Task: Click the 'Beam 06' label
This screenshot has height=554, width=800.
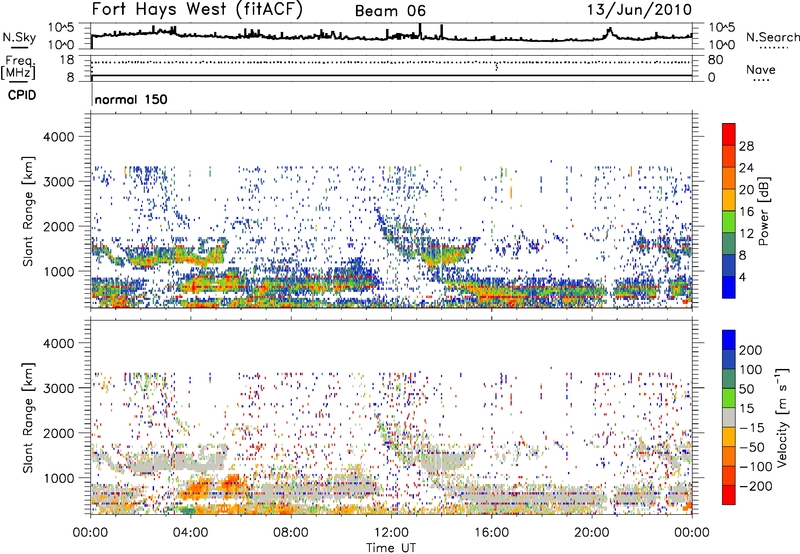Action: (390, 11)
